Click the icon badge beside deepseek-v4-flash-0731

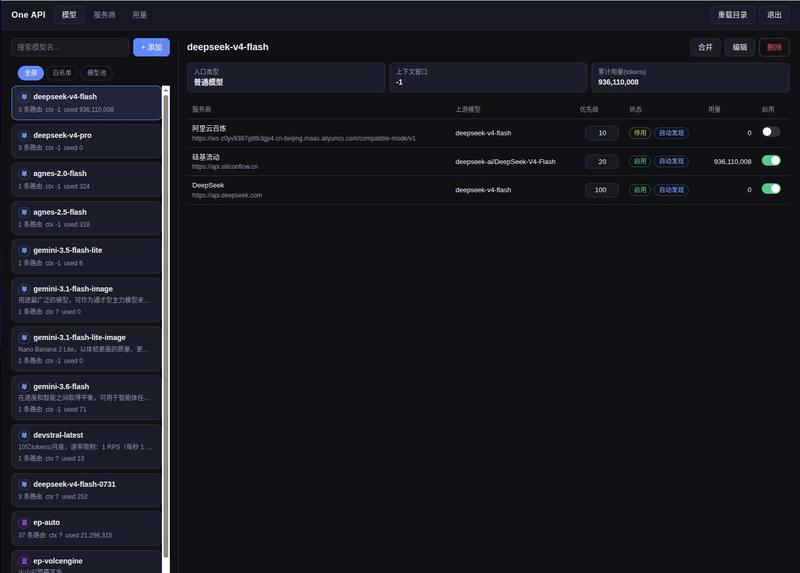pyautogui.click(x=24, y=484)
